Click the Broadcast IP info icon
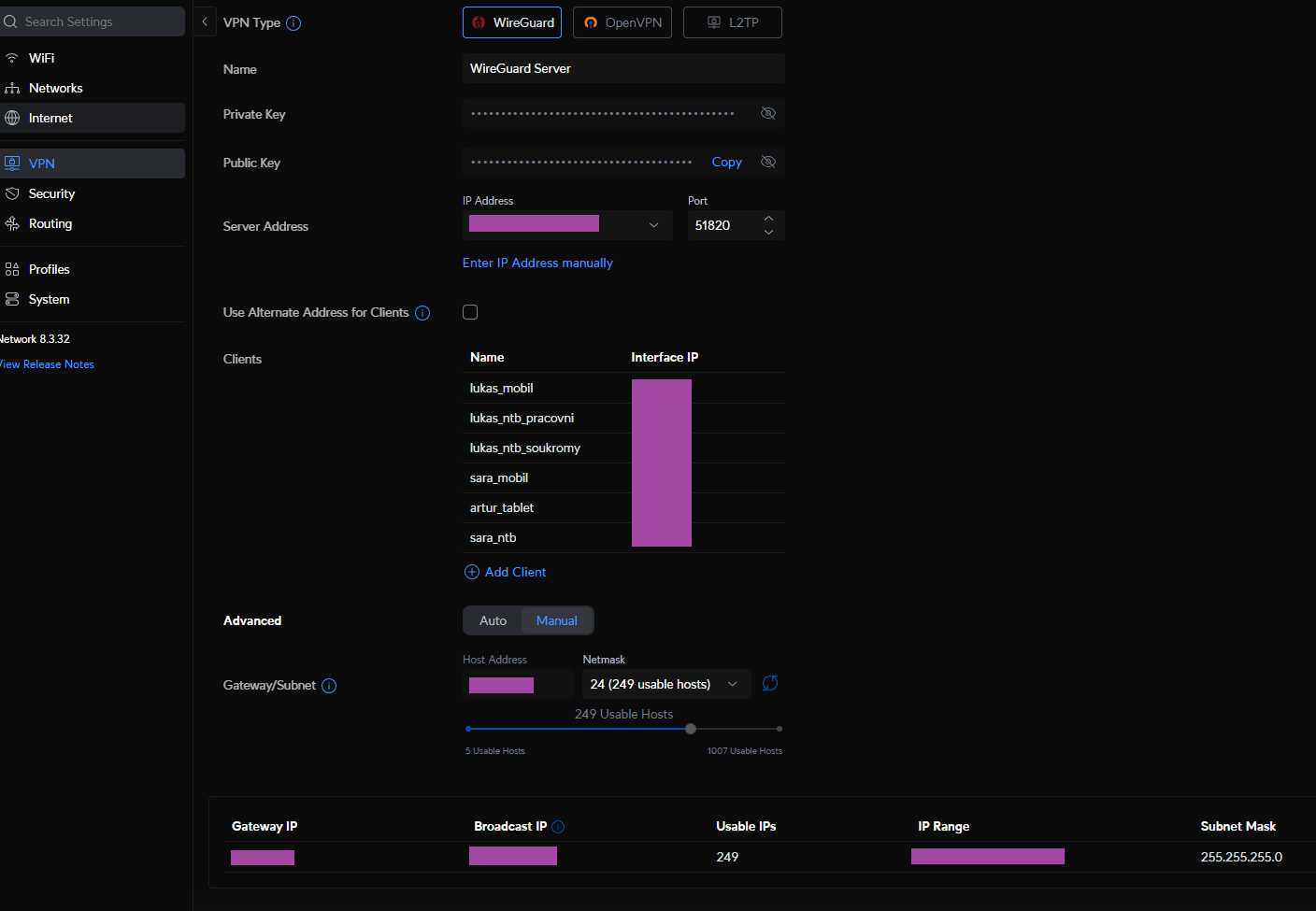The height and width of the screenshot is (911, 1316). click(558, 827)
